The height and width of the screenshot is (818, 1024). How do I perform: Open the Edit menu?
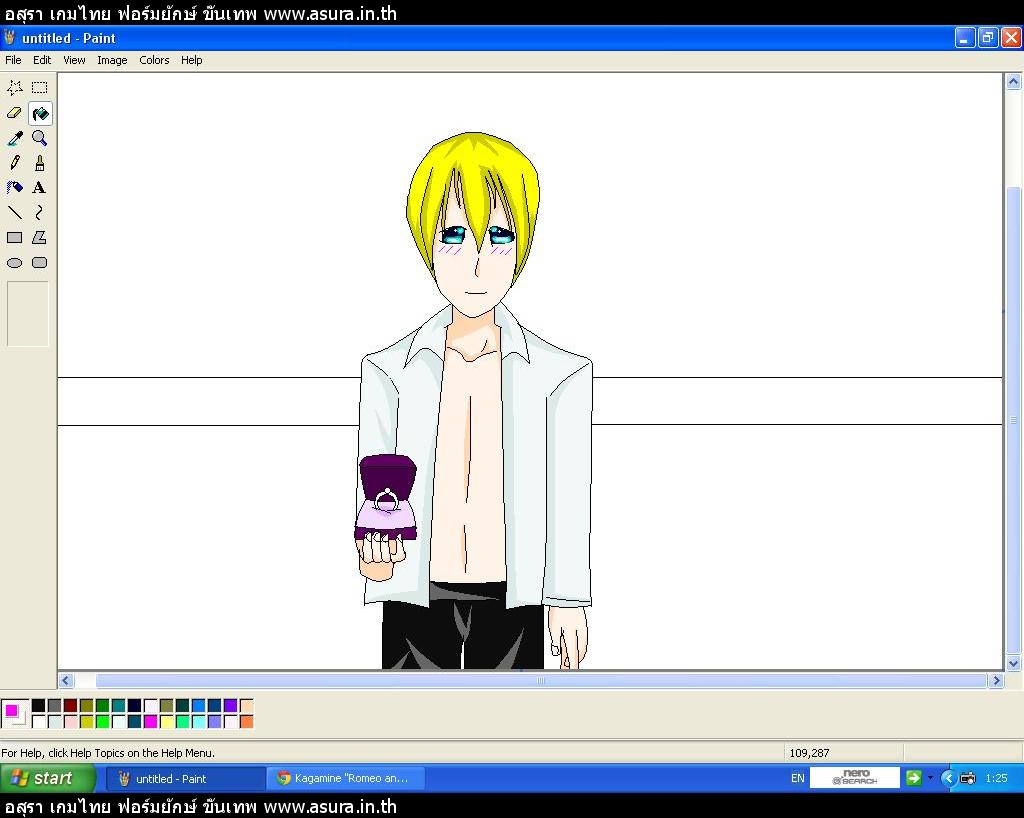pyautogui.click(x=42, y=60)
